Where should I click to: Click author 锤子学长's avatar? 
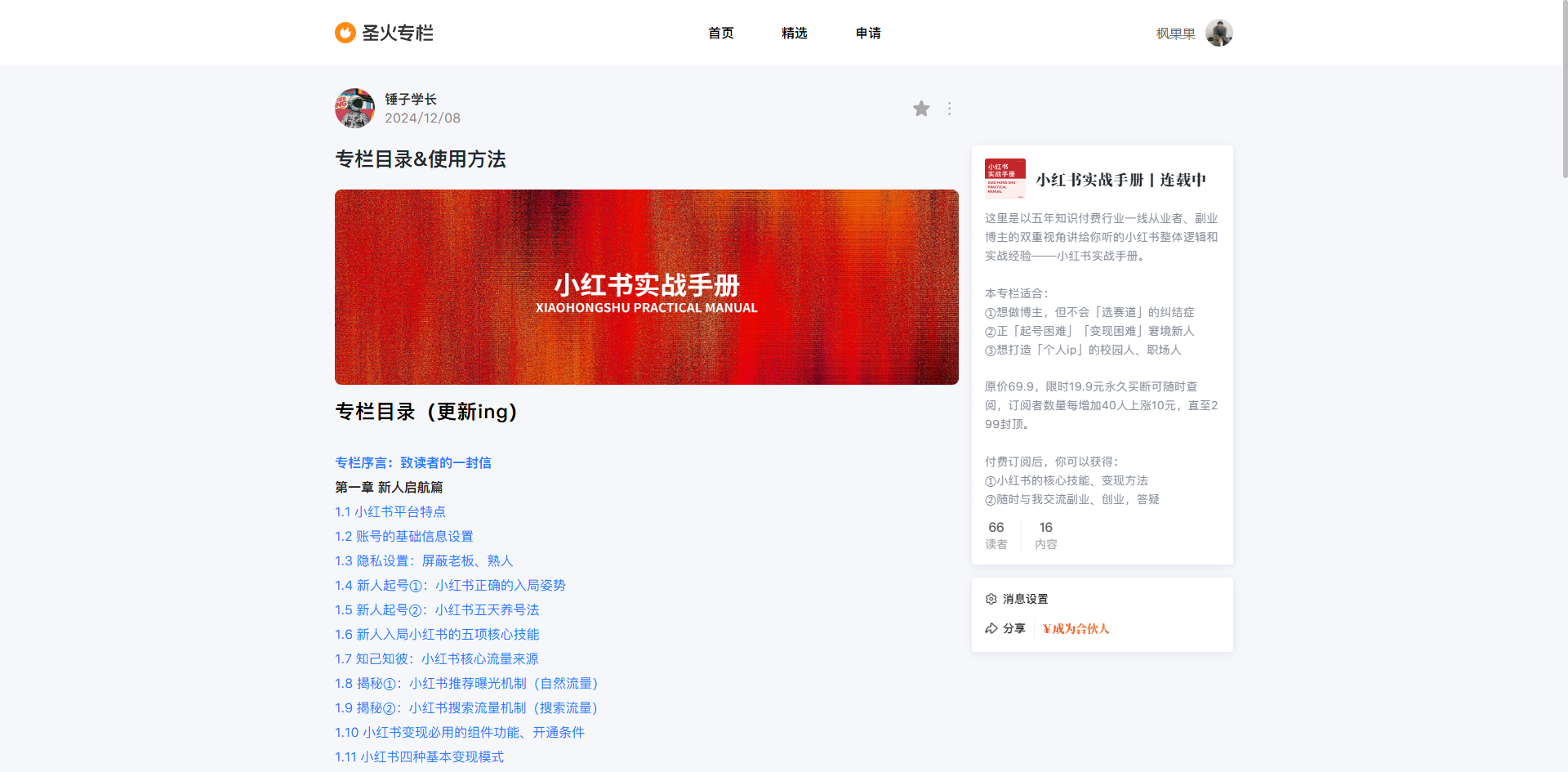[x=354, y=109]
